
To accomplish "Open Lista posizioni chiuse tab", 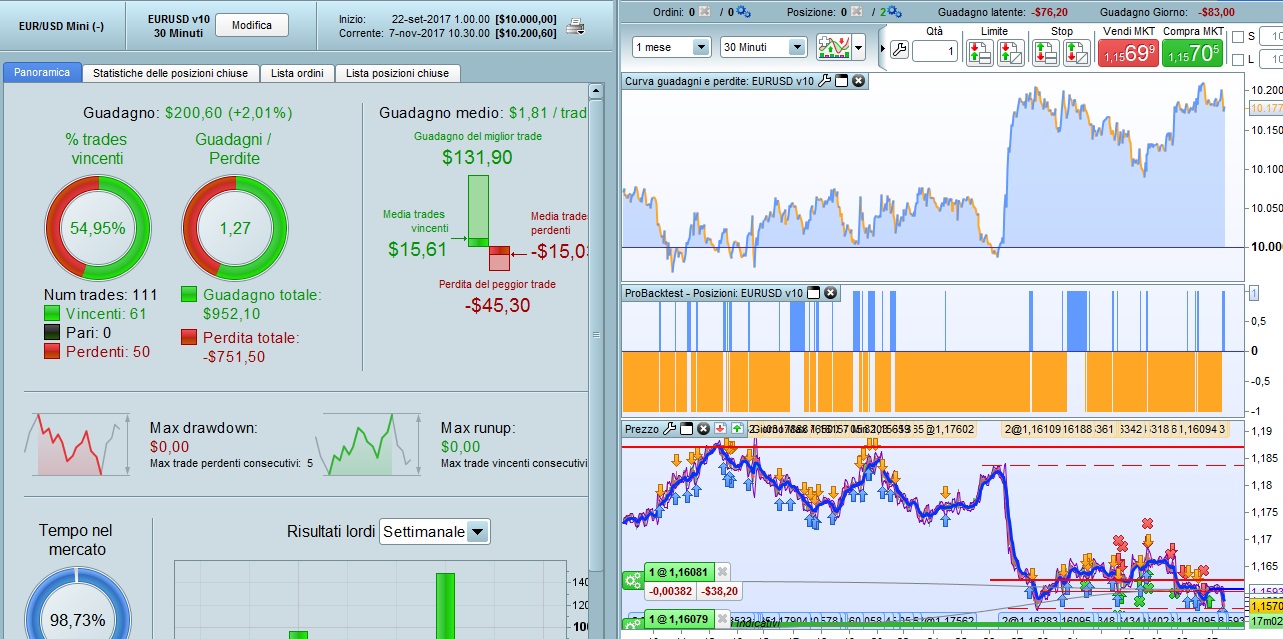I will [397, 73].
